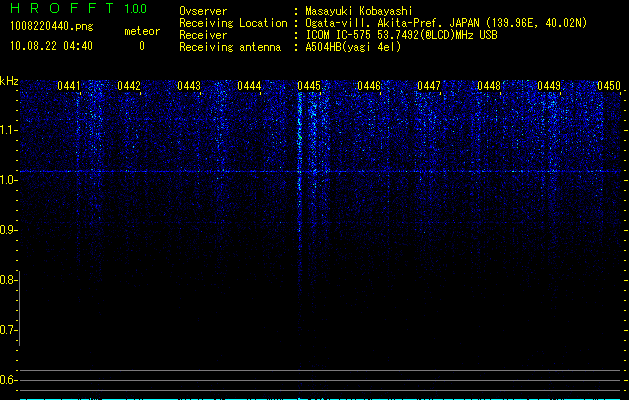
Task: Click the 0447 time marker
Action: coord(429,85)
